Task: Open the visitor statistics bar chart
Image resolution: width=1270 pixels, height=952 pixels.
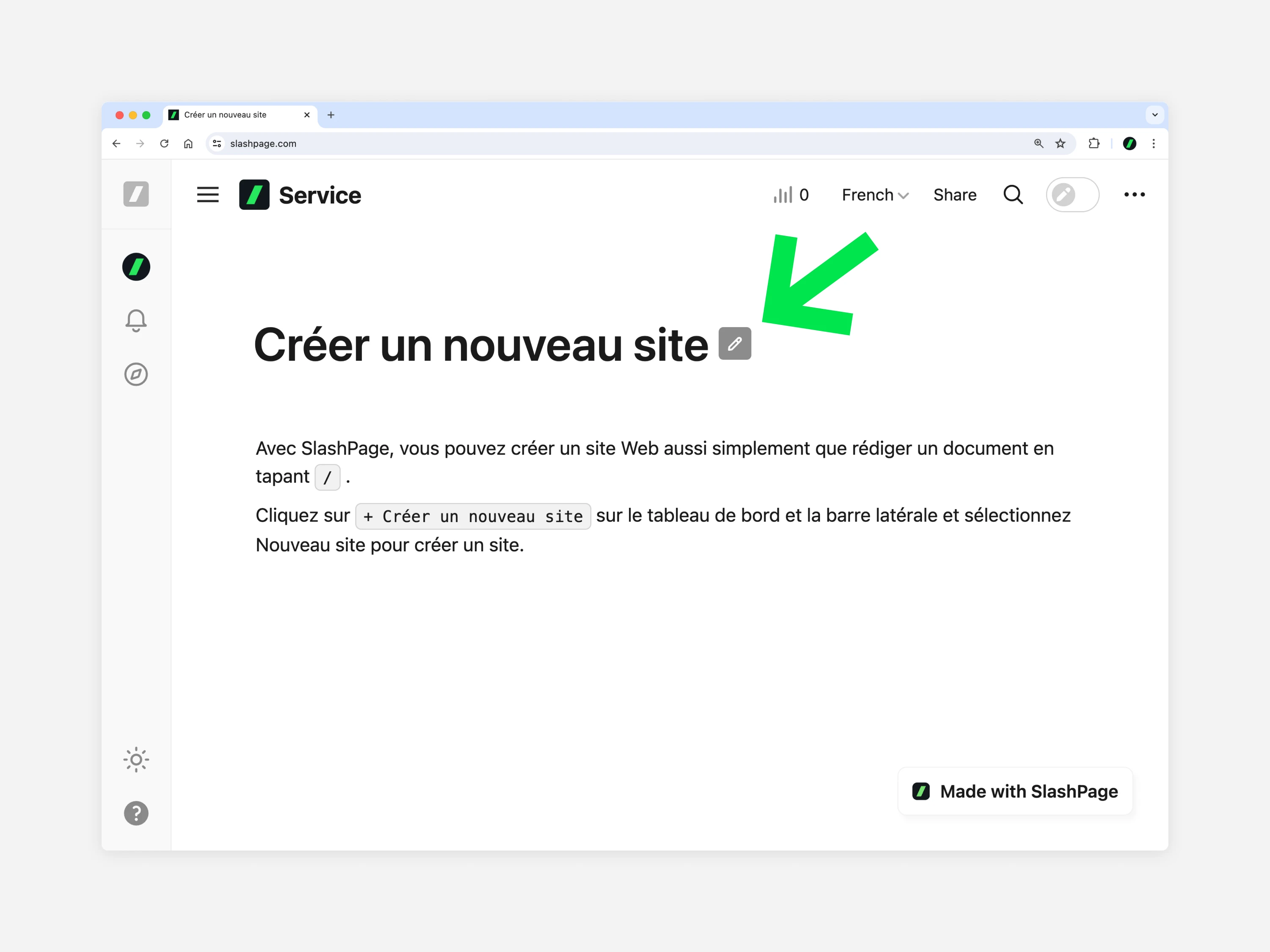Action: (791, 195)
